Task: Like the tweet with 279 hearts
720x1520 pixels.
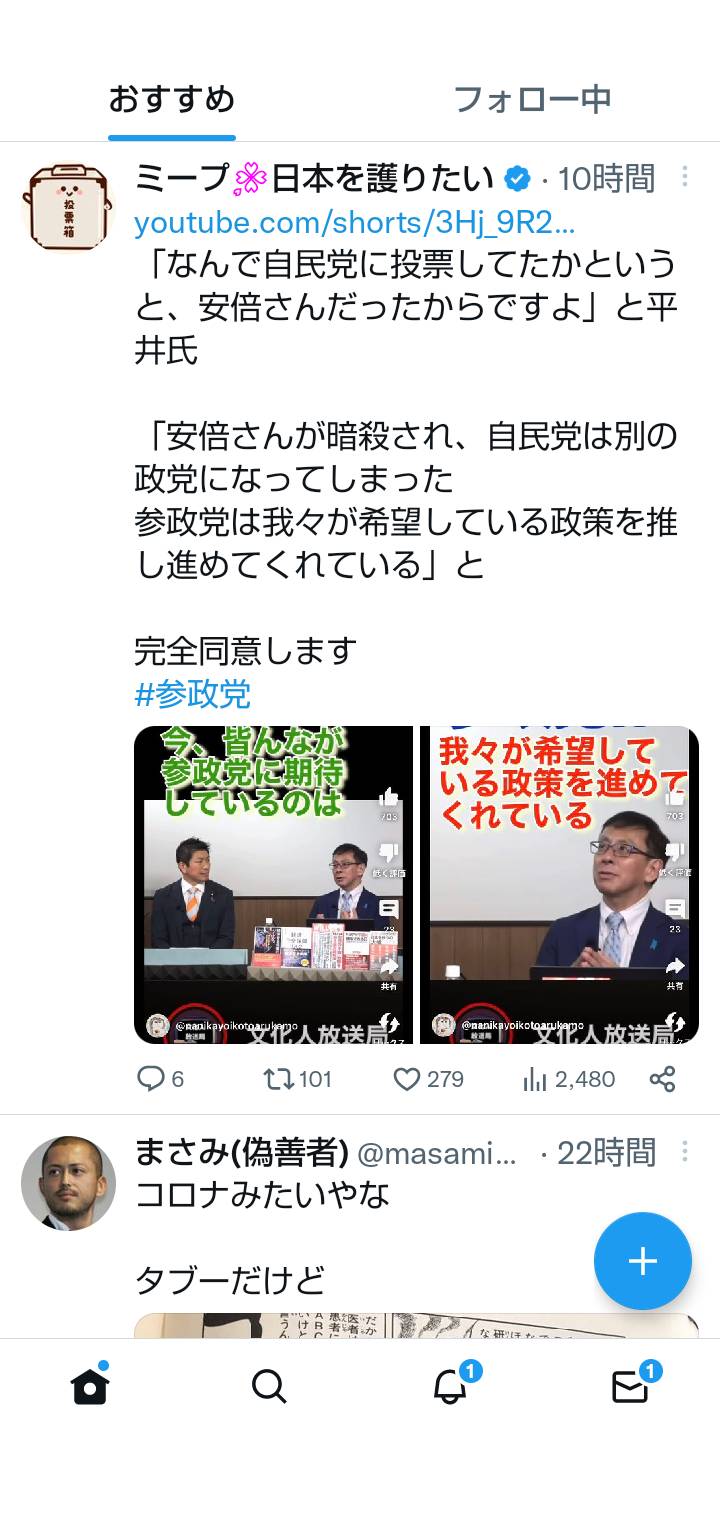Action: (406, 1079)
